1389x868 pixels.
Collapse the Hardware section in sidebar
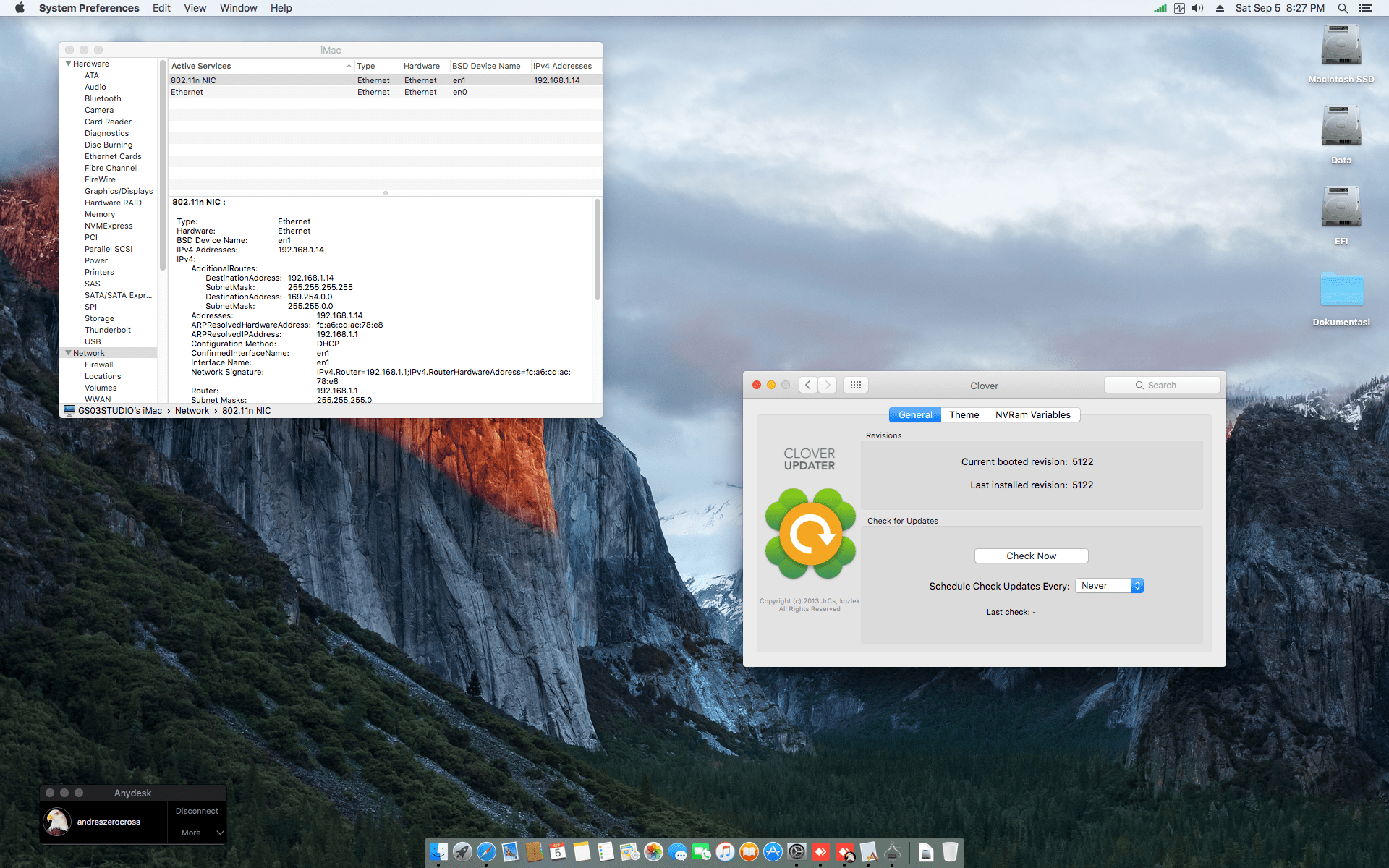coord(69,64)
